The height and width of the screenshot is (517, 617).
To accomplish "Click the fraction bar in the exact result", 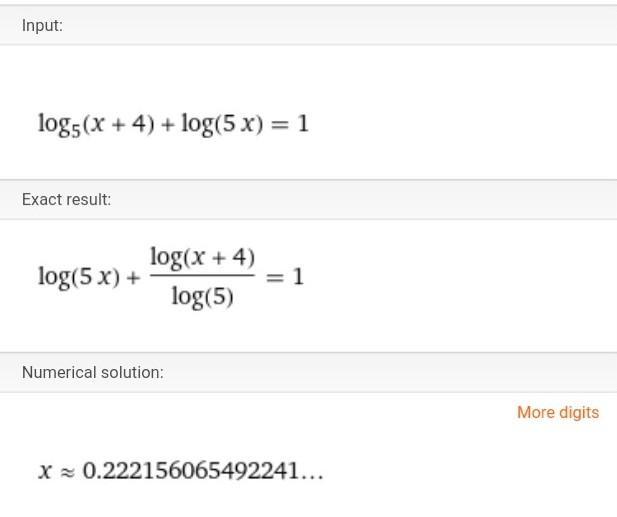I will pos(203,275).
